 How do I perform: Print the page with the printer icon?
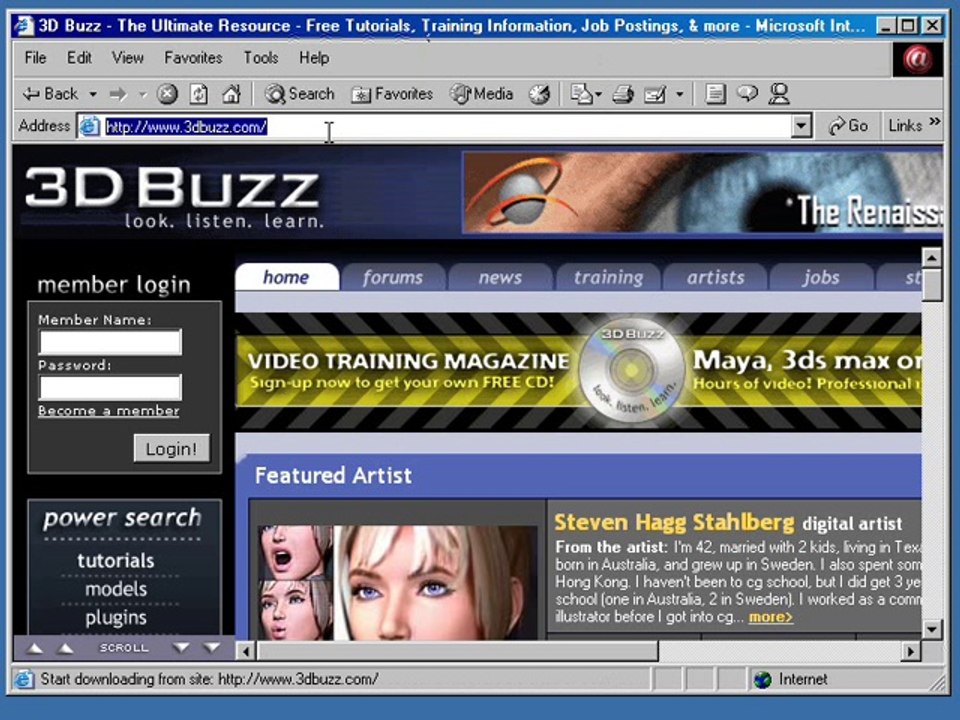(623, 94)
